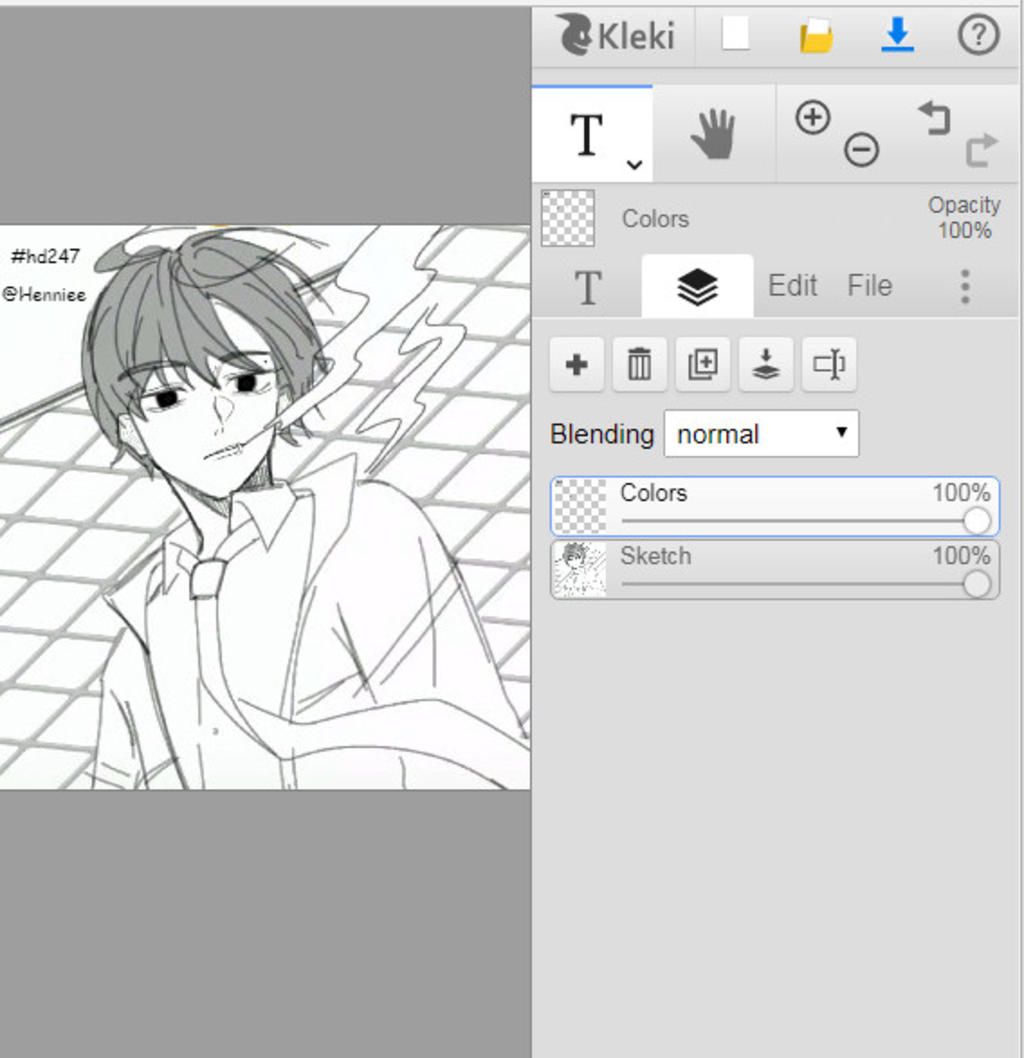The image size is (1024, 1058).
Task: Open the File tab
Action: 870,285
